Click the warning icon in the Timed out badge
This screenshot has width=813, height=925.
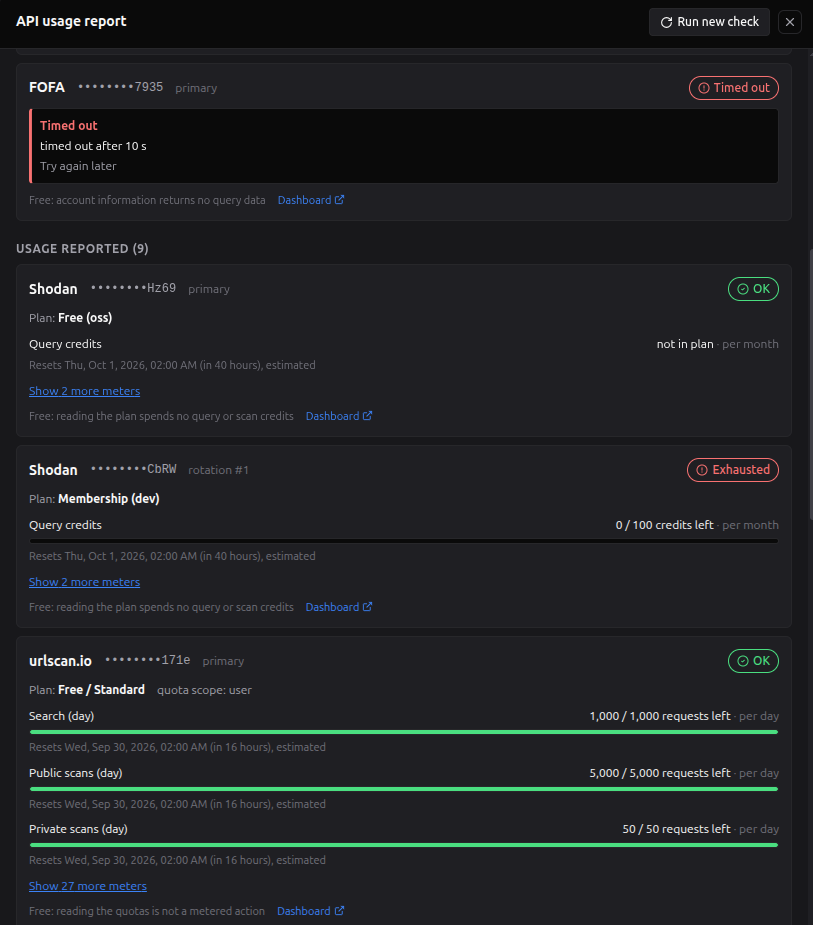tap(704, 88)
